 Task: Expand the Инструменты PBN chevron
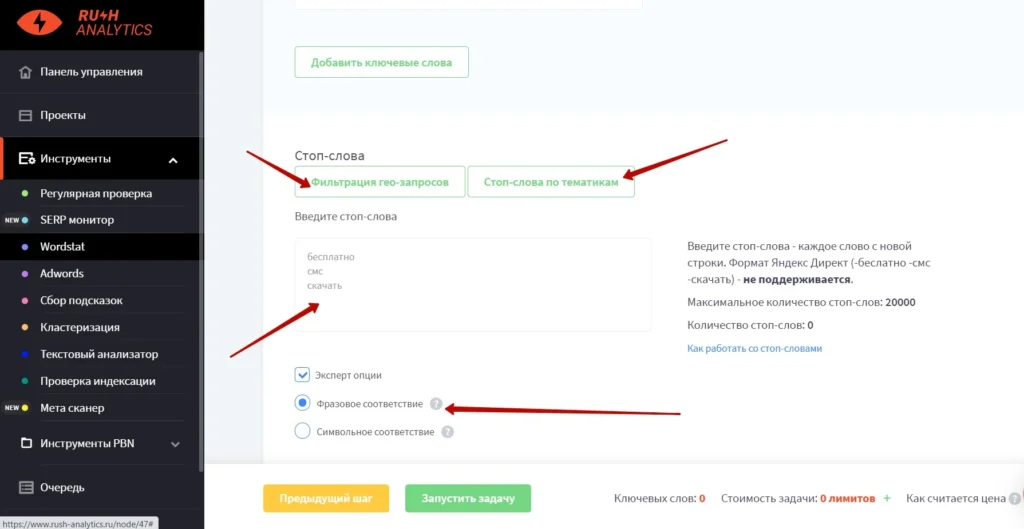(x=175, y=444)
